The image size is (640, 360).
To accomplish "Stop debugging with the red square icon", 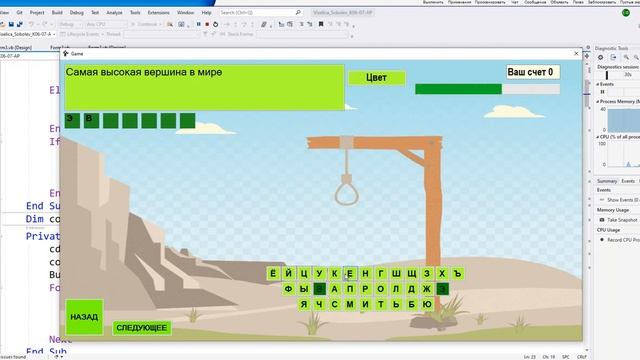I will [x=207, y=24].
